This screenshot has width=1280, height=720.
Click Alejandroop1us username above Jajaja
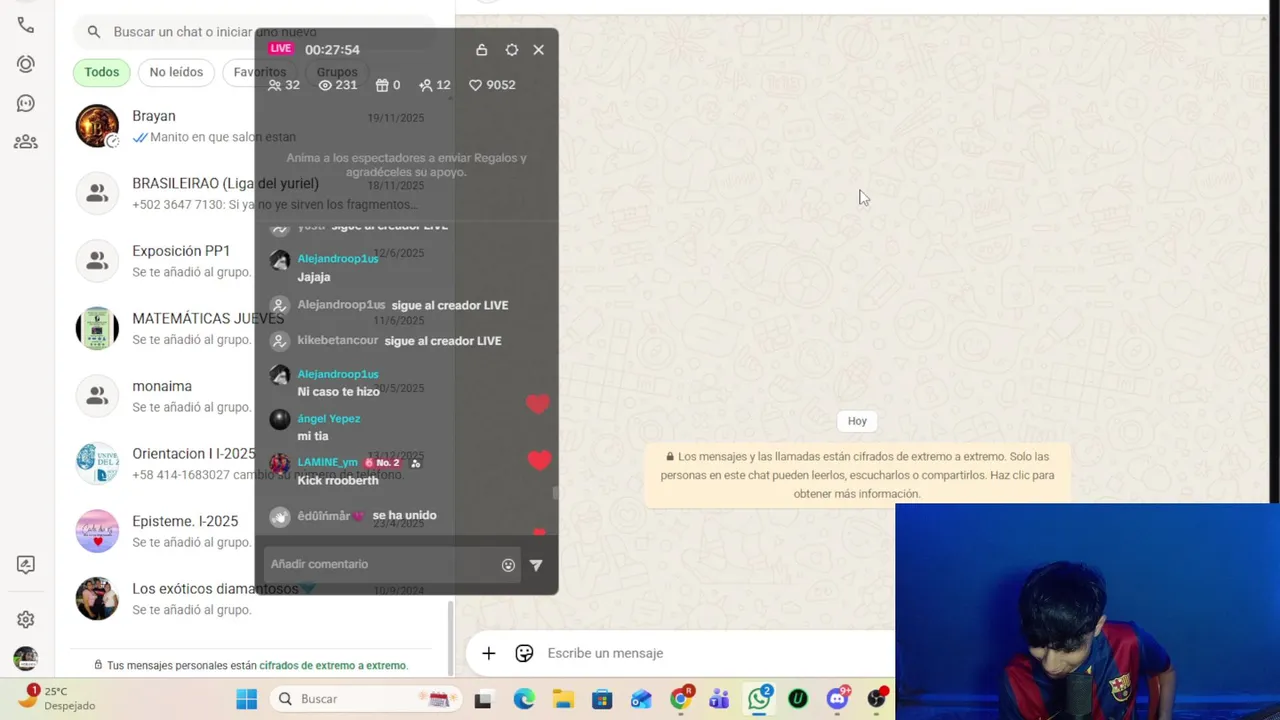coord(338,259)
